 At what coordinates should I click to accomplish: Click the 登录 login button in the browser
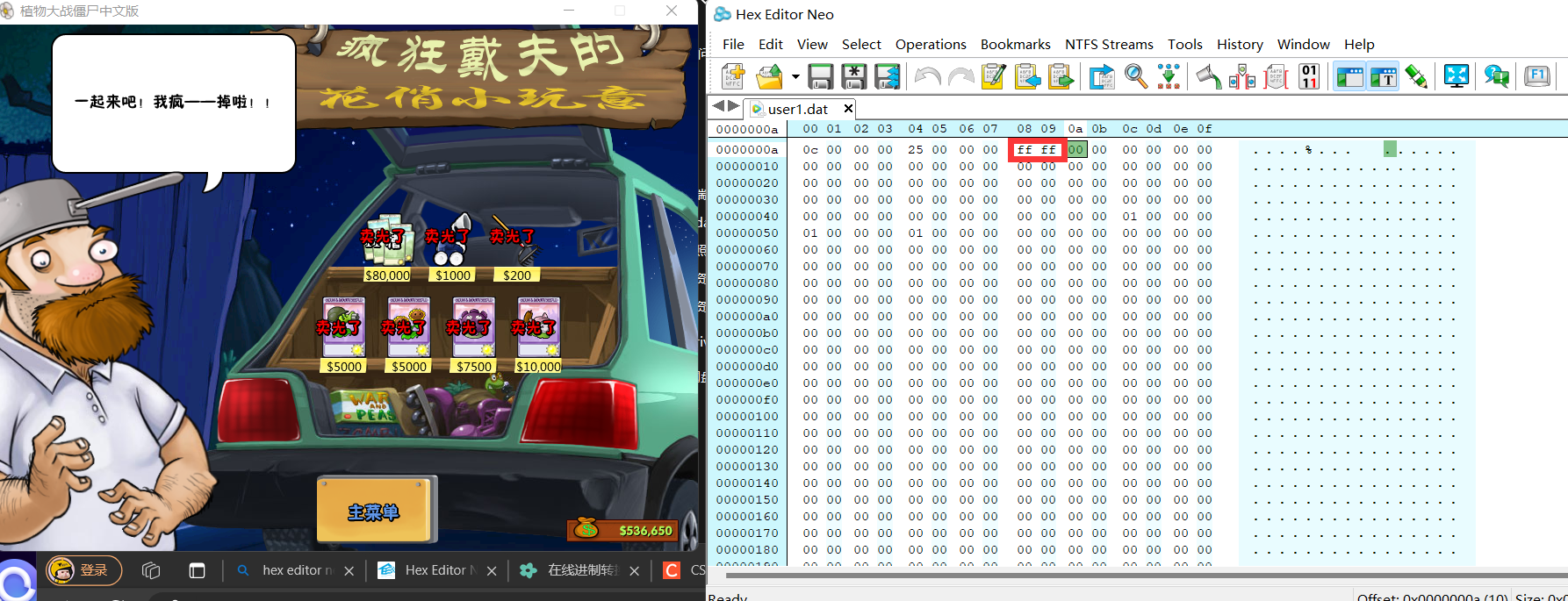pyautogui.click(x=83, y=570)
